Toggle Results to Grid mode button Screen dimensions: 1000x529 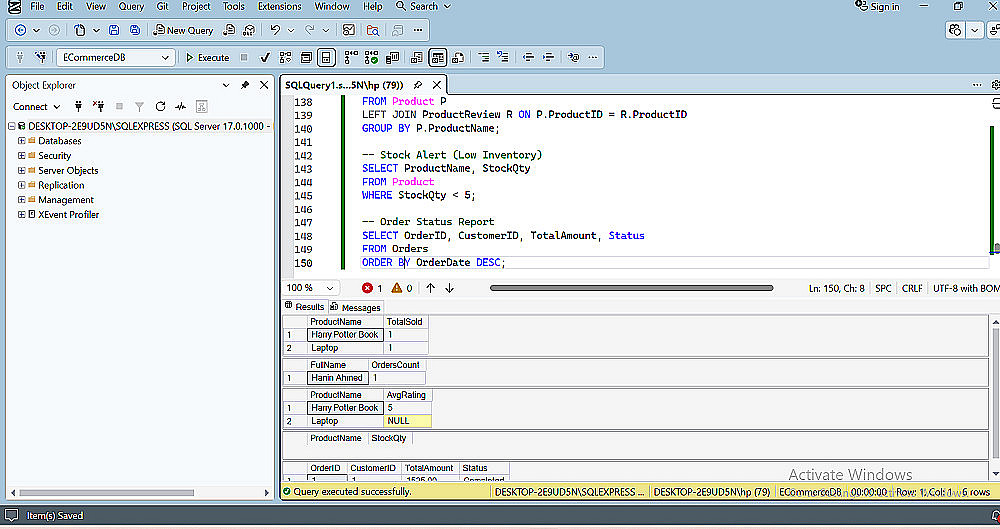(438, 57)
